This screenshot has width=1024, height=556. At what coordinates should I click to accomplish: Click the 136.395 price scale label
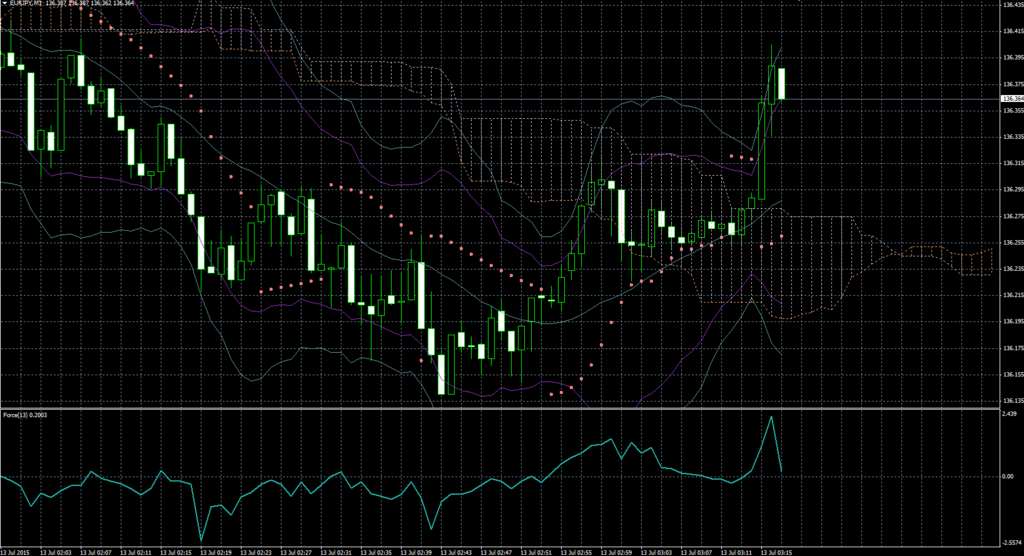pyautogui.click(x=1012, y=57)
